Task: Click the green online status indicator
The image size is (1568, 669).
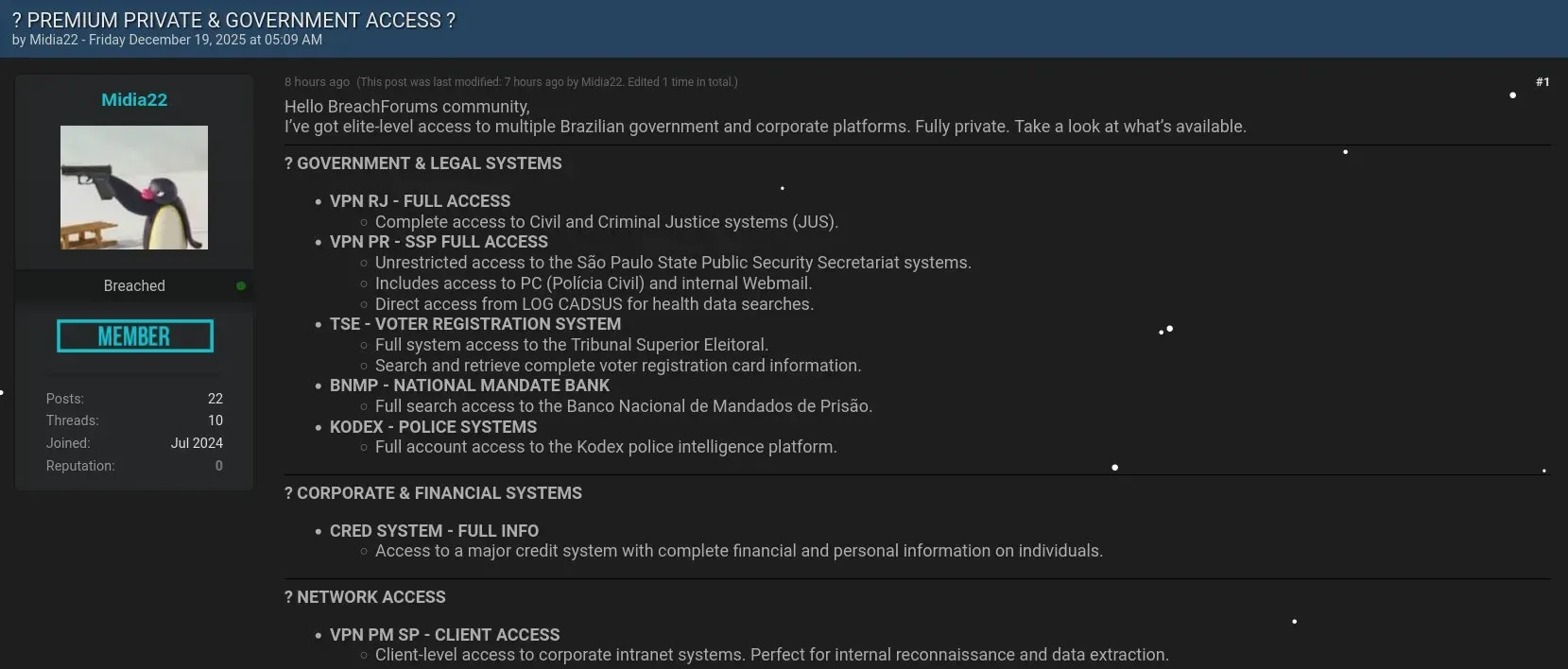Action: 242,285
